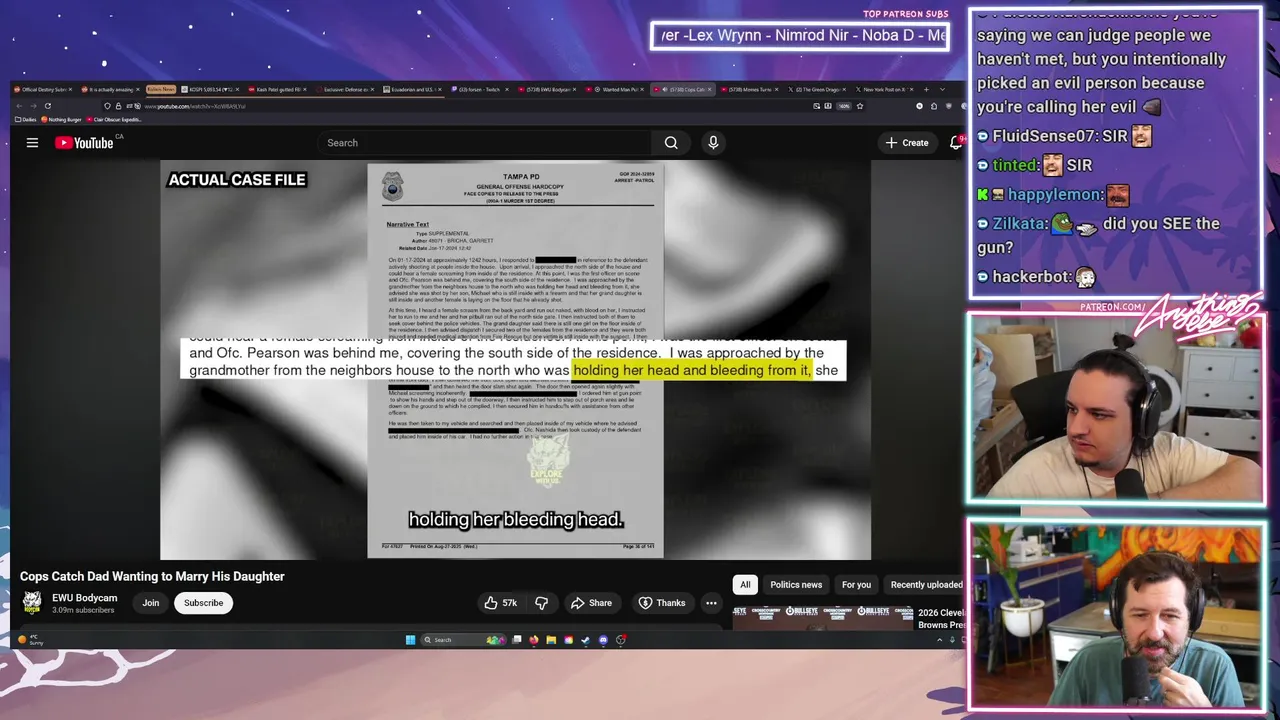The image size is (1280, 720).
Task: Like the video (57k thumbs up)
Action: pyautogui.click(x=500, y=603)
